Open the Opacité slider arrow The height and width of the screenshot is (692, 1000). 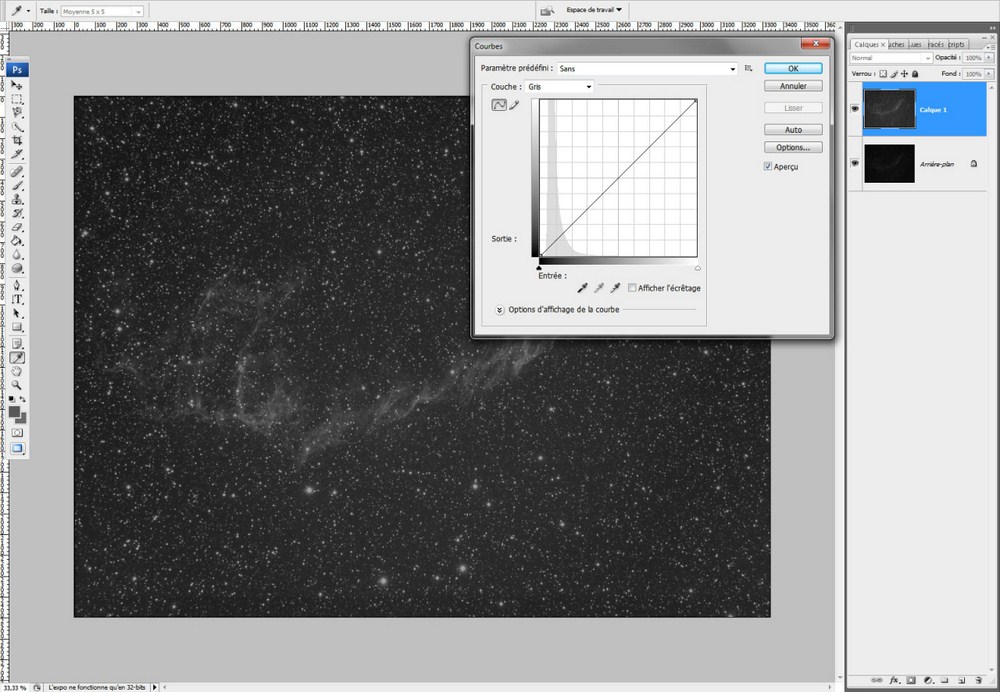989,57
